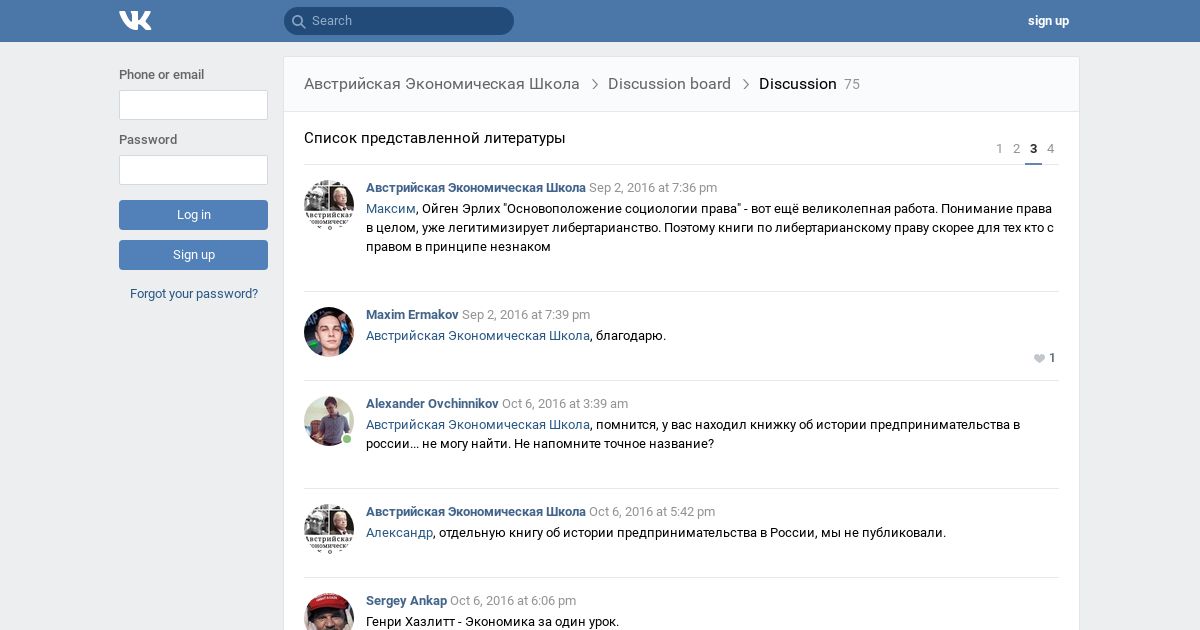Click group mention in Alexander Ovchinnikov's comment
Image resolution: width=1200 pixels, height=630 pixels.
tap(478, 425)
